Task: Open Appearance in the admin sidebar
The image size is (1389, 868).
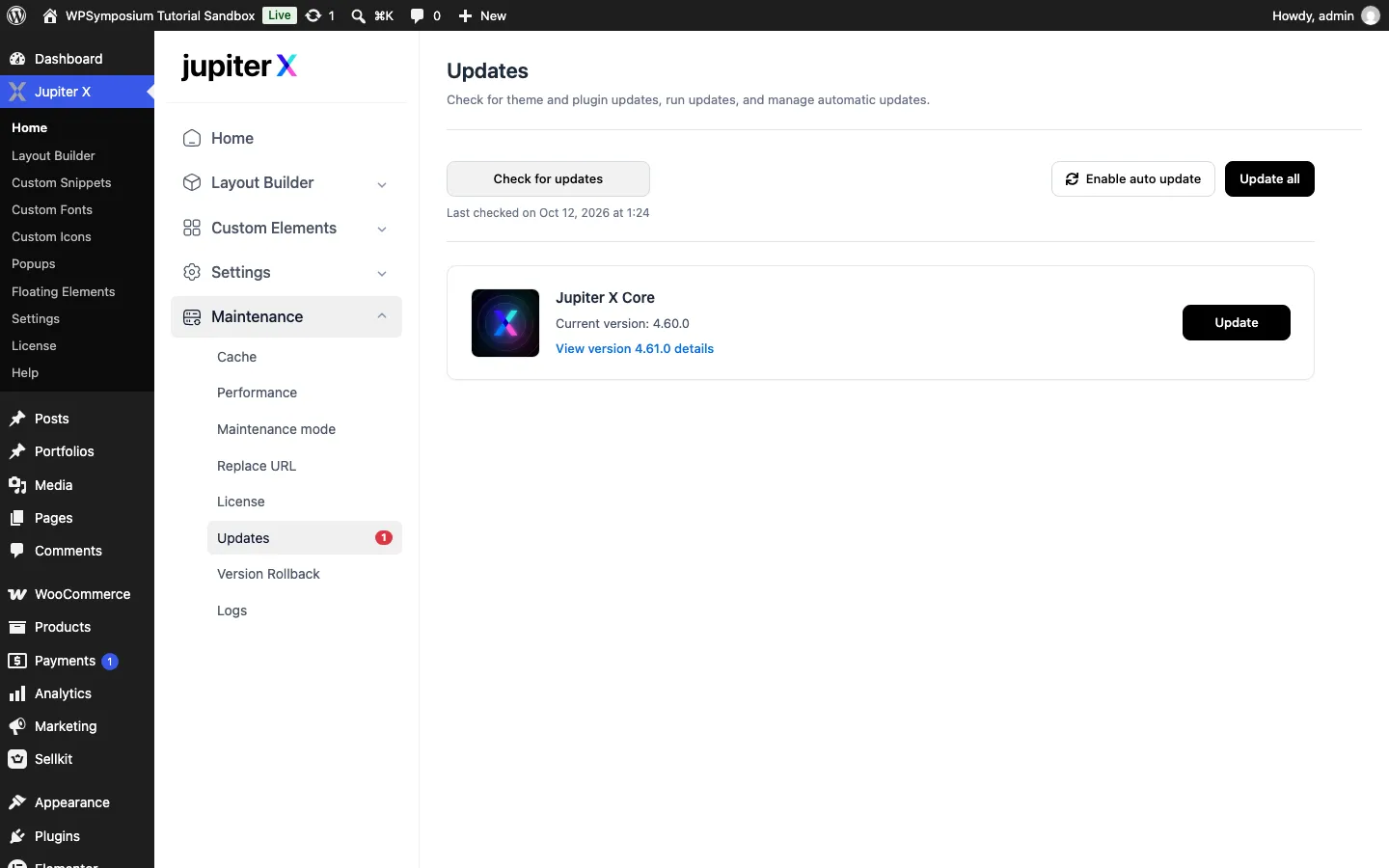Action: (77, 802)
